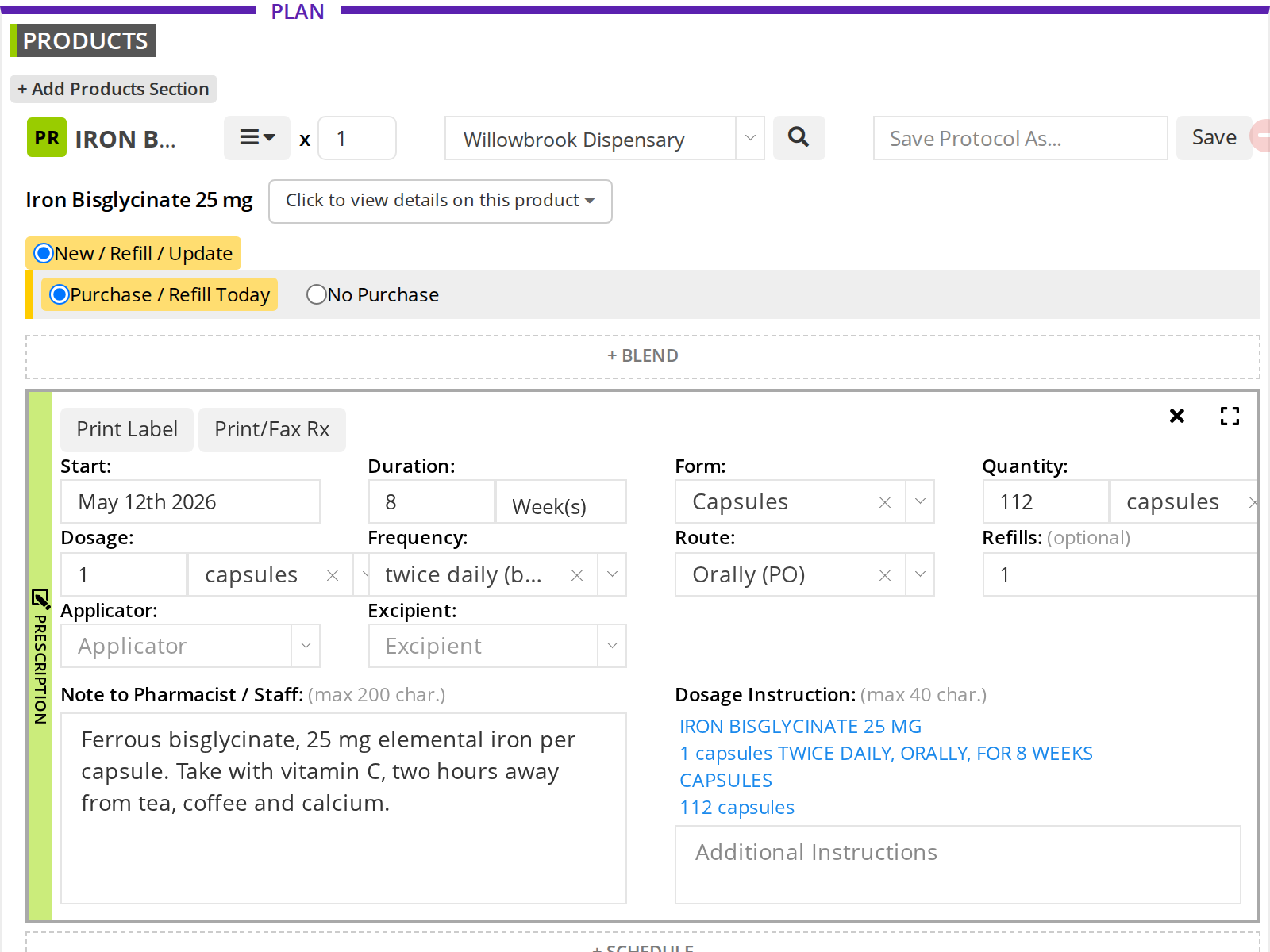Click the Dosage amount field
This screenshot has height=952, width=1270.
124,574
